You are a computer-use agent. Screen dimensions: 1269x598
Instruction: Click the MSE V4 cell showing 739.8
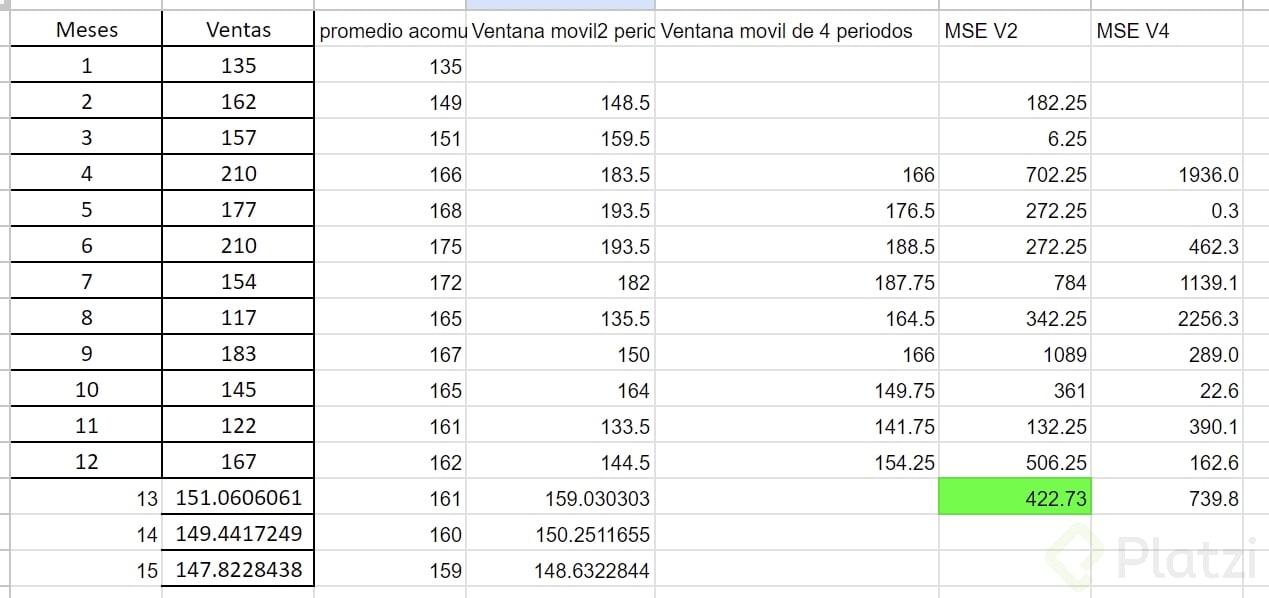[1168, 498]
